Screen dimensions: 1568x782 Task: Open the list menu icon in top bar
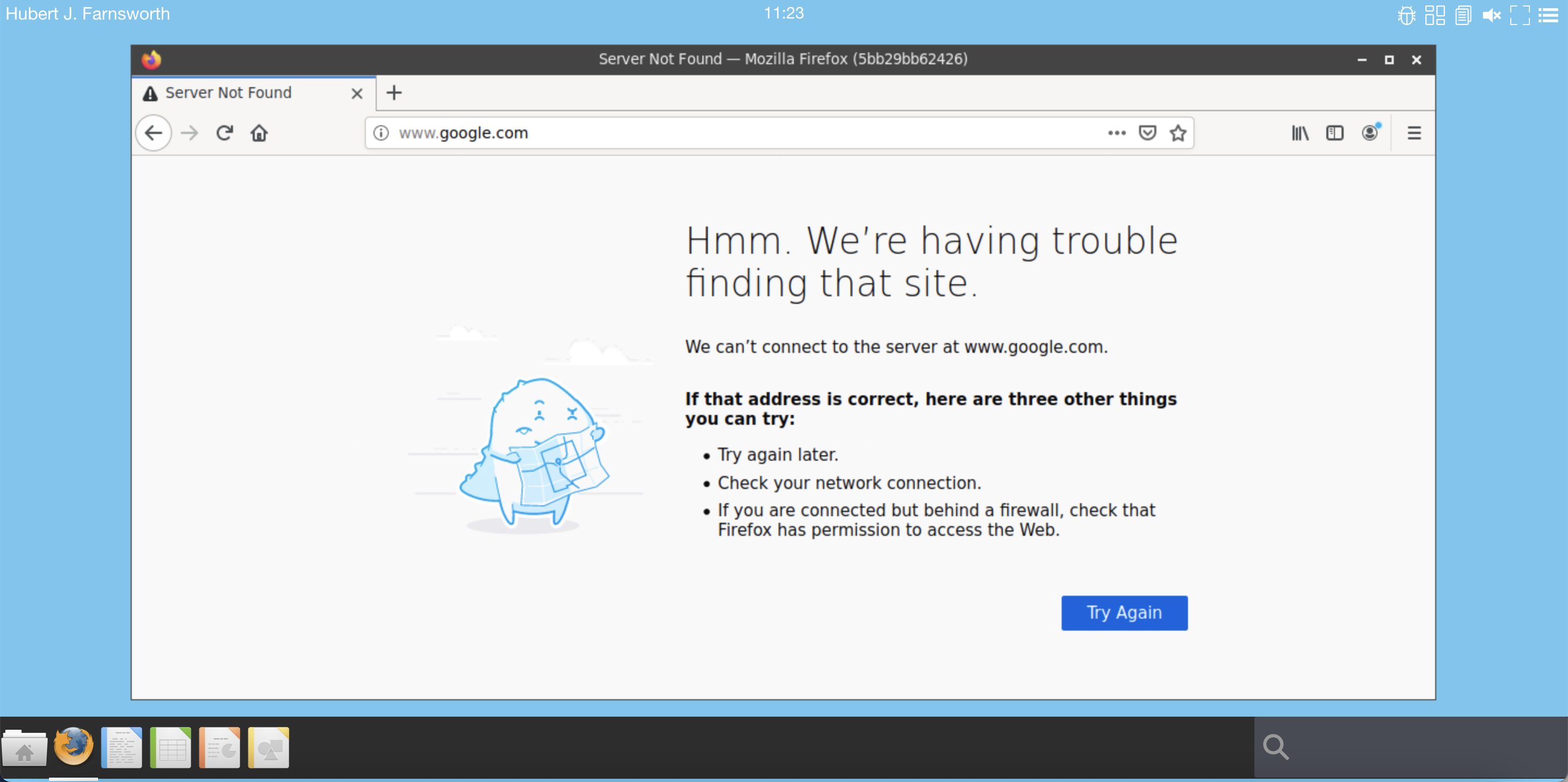(x=1548, y=15)
